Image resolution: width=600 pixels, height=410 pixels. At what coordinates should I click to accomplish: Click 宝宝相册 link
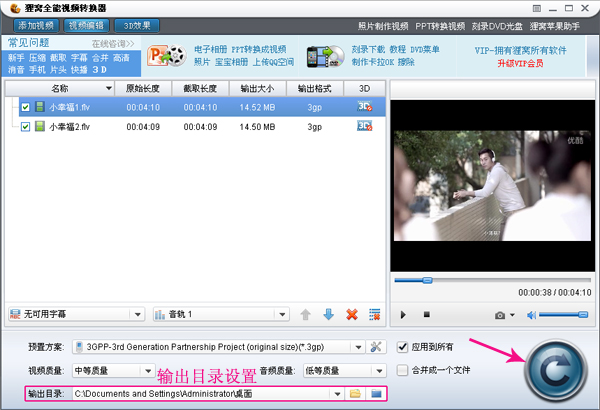tap(232, 62)
